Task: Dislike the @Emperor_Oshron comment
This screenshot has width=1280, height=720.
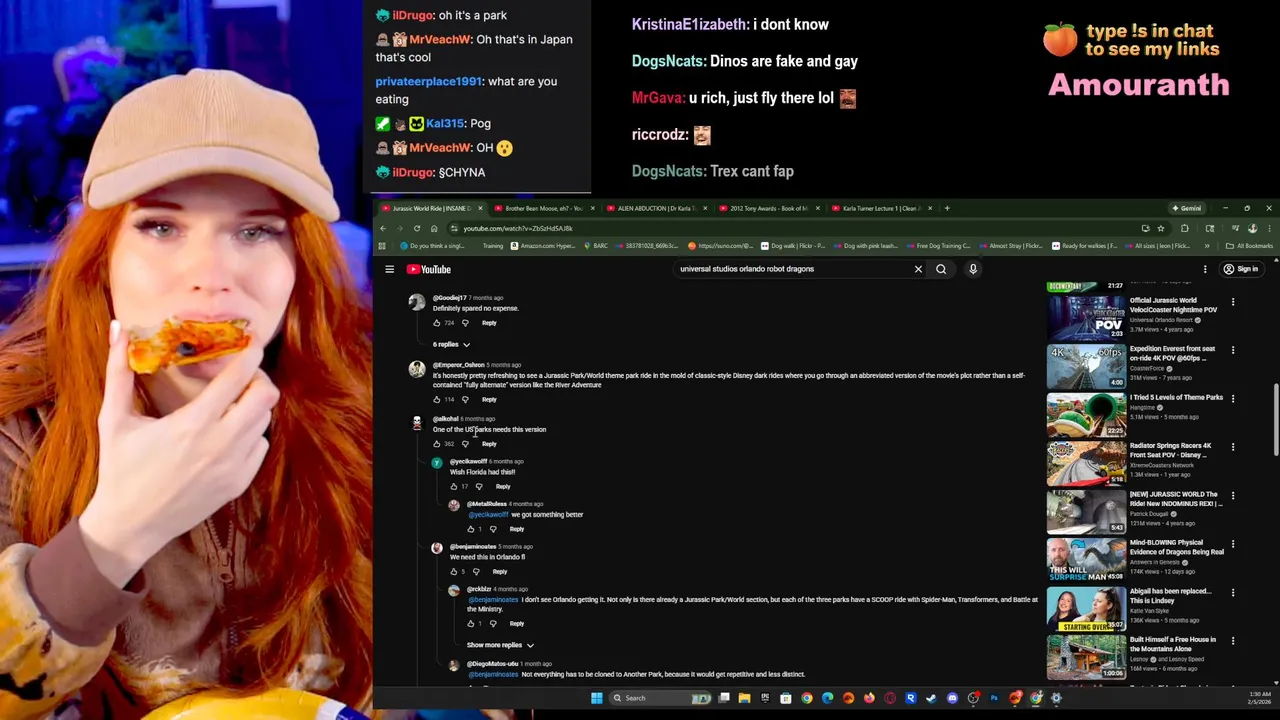Action: (x=465, y=399)
